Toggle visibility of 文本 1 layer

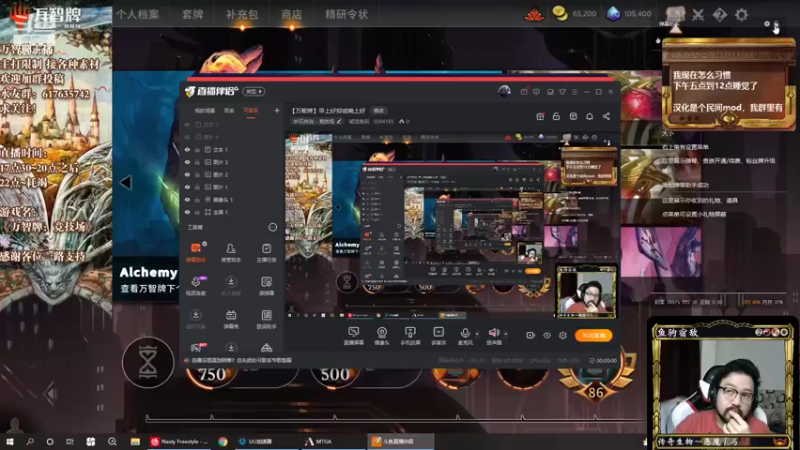[x=187, y=149]
